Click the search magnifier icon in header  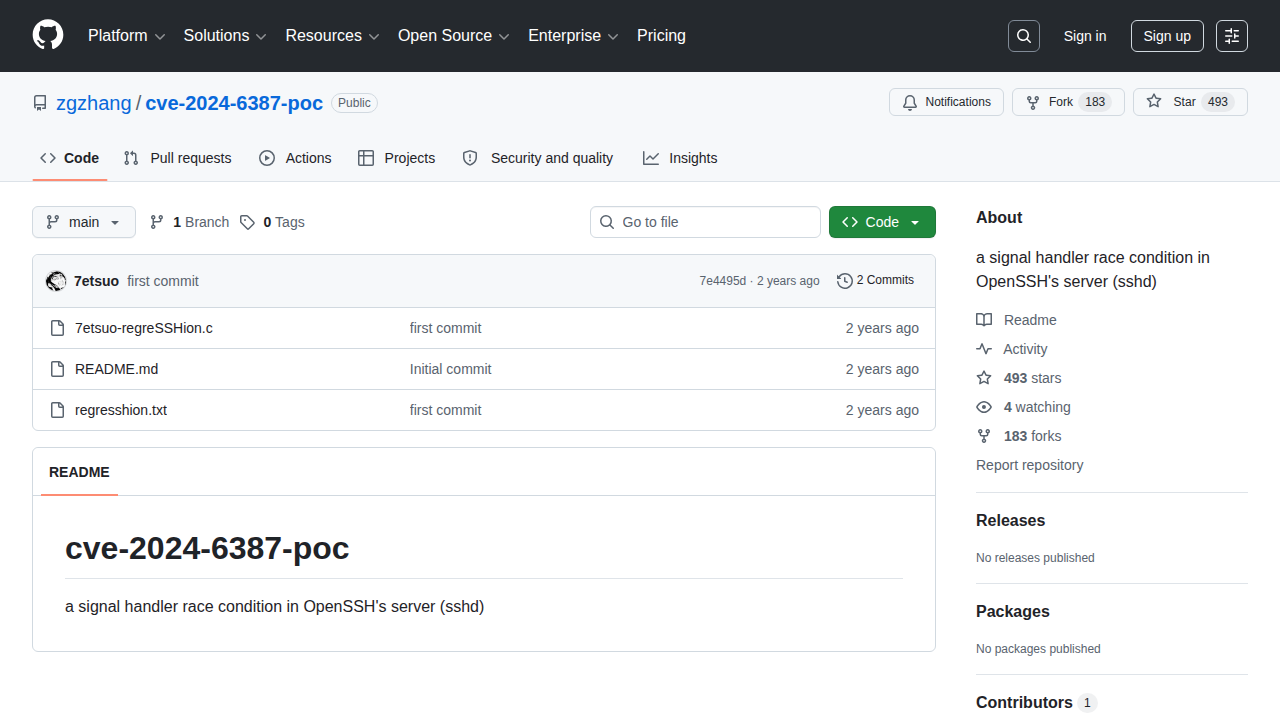tap(1024, 36)
